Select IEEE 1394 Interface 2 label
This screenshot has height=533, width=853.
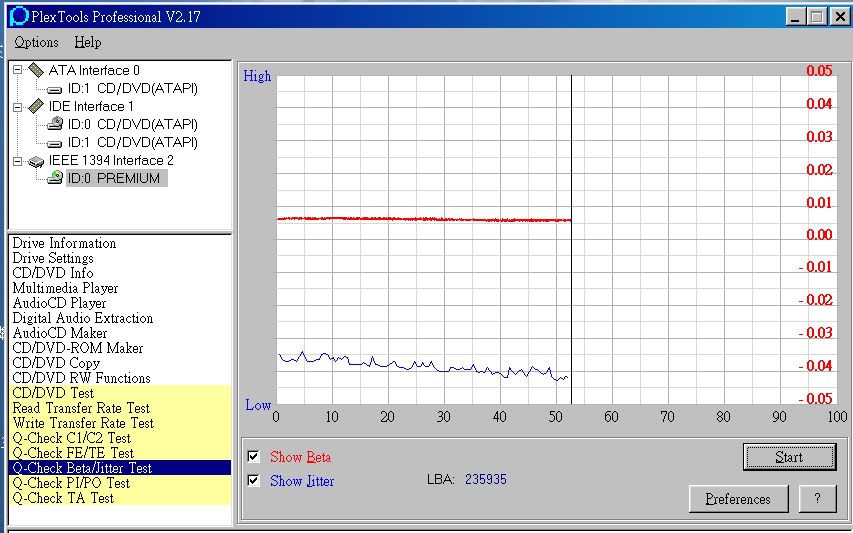pos(111,160)
